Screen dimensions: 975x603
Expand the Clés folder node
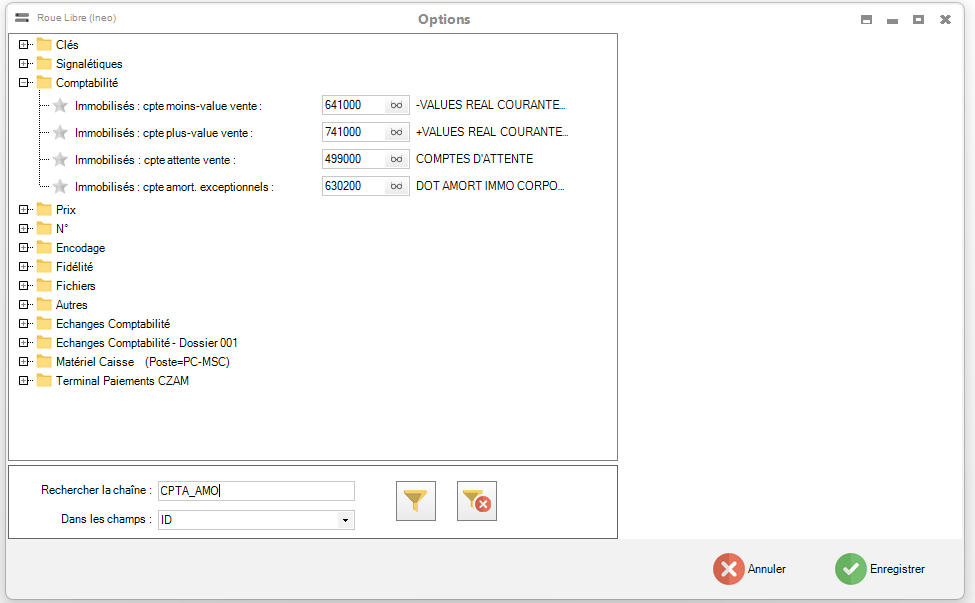coord(24,45)
